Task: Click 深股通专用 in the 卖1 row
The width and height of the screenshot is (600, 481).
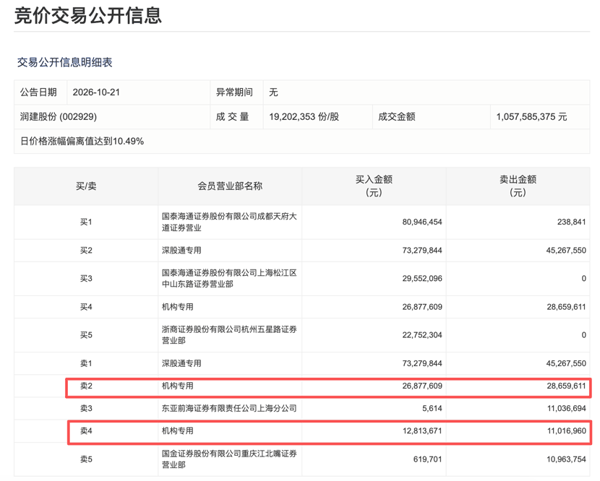Action: click(x=181, y=364)
